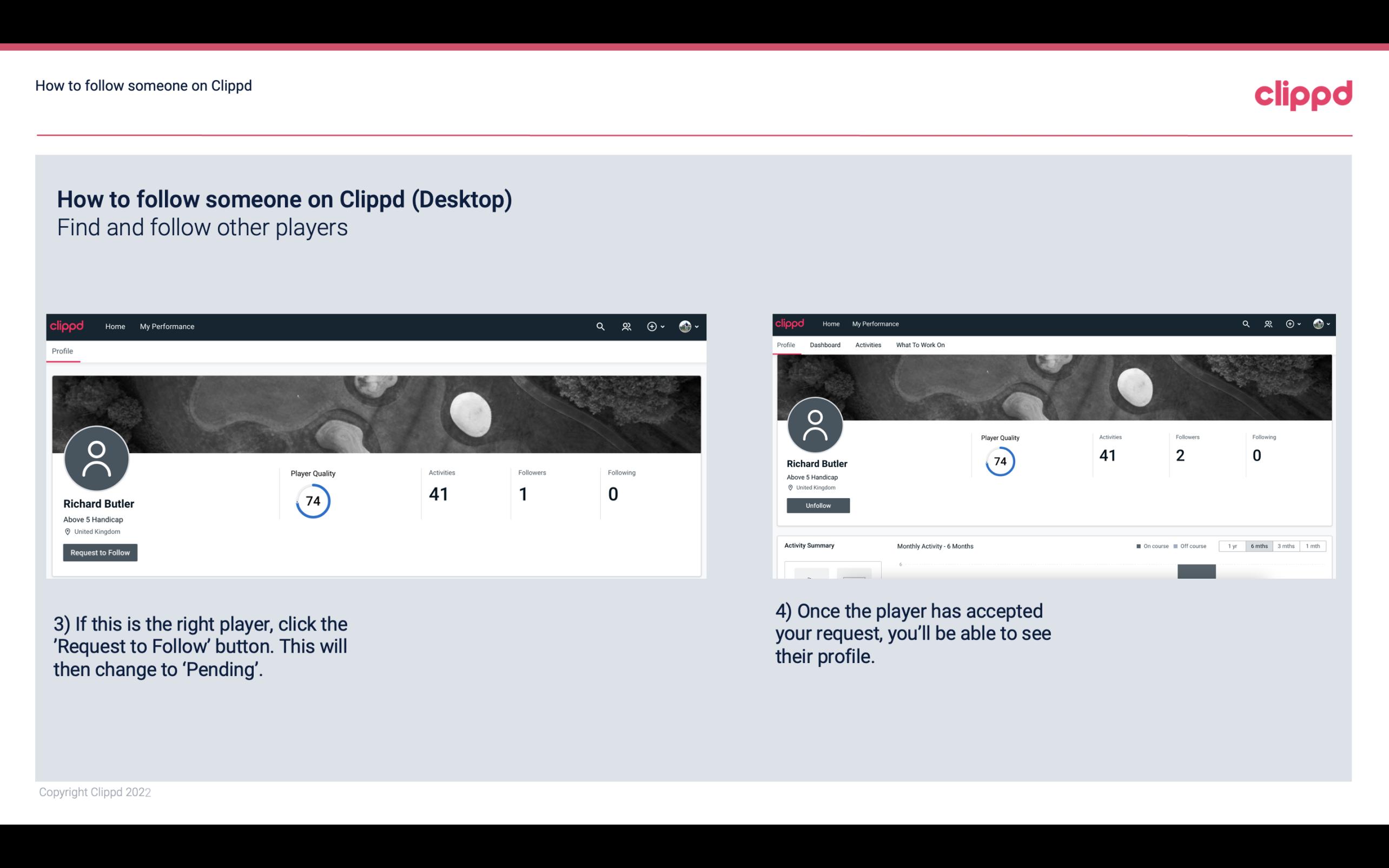Image resolution: width=1389 pixels, height=868 pixels.
Task: Select the '6 mths' activity time filter toggle
Action: (x=1259, y=546)
